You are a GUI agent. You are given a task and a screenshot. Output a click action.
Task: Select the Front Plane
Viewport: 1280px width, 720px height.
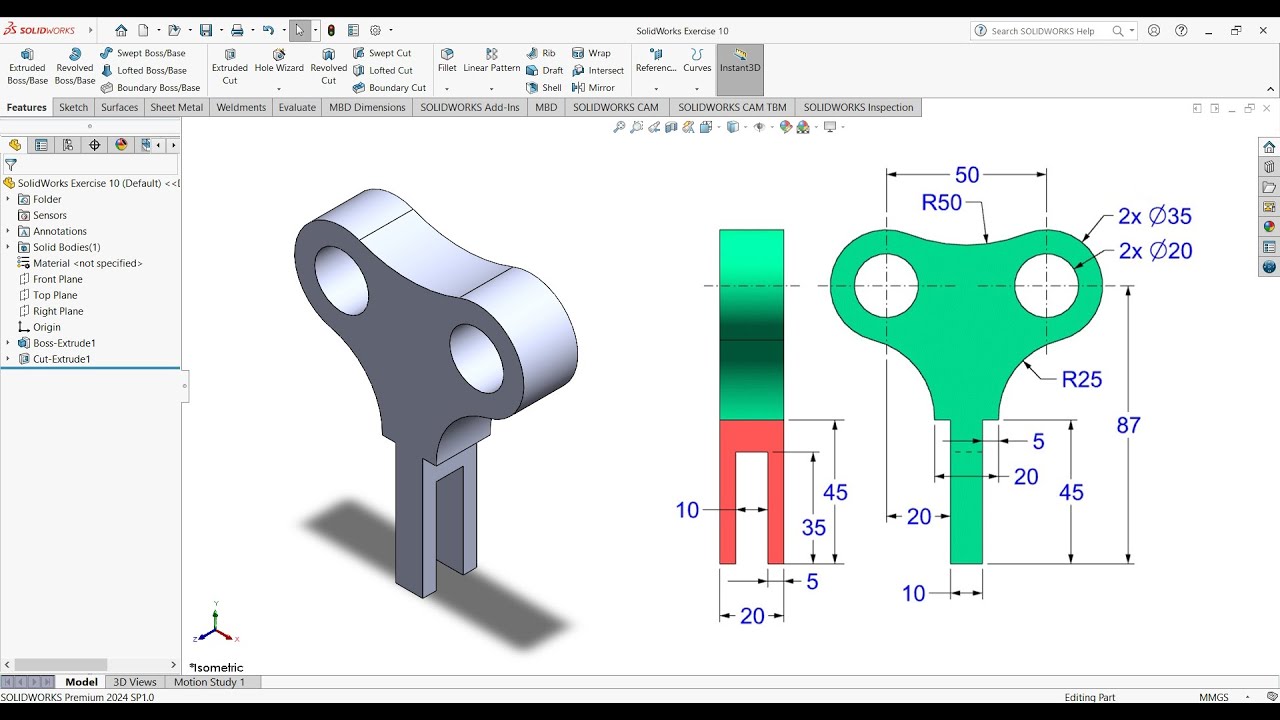[51, 279]
